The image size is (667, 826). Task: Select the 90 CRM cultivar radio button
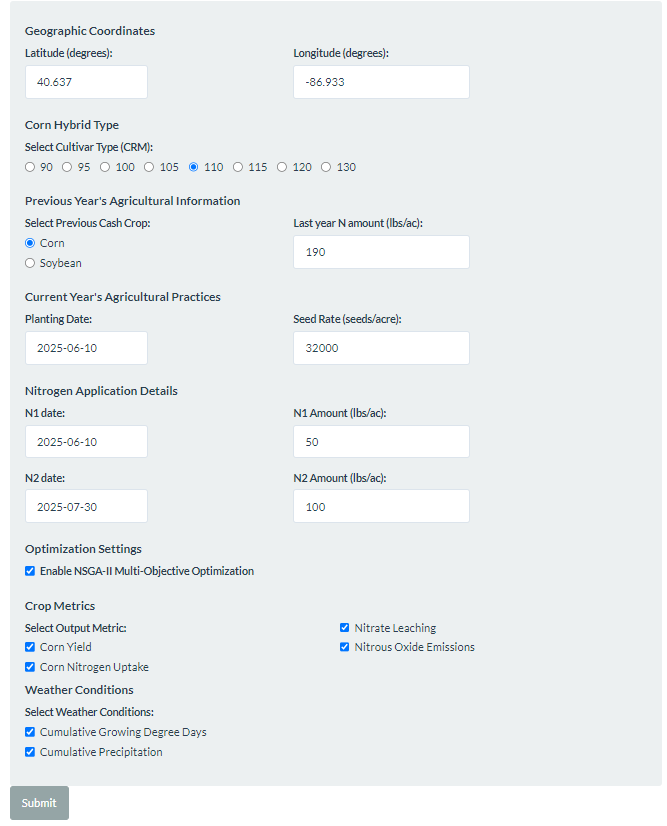(30, 167)
